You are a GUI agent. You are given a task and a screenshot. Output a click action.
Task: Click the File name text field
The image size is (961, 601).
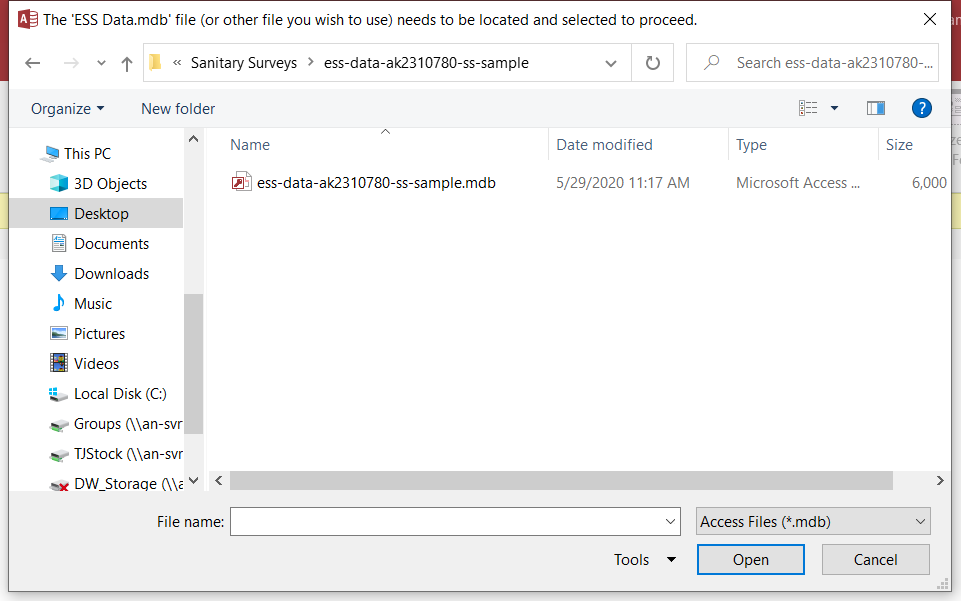coord(446,521)
